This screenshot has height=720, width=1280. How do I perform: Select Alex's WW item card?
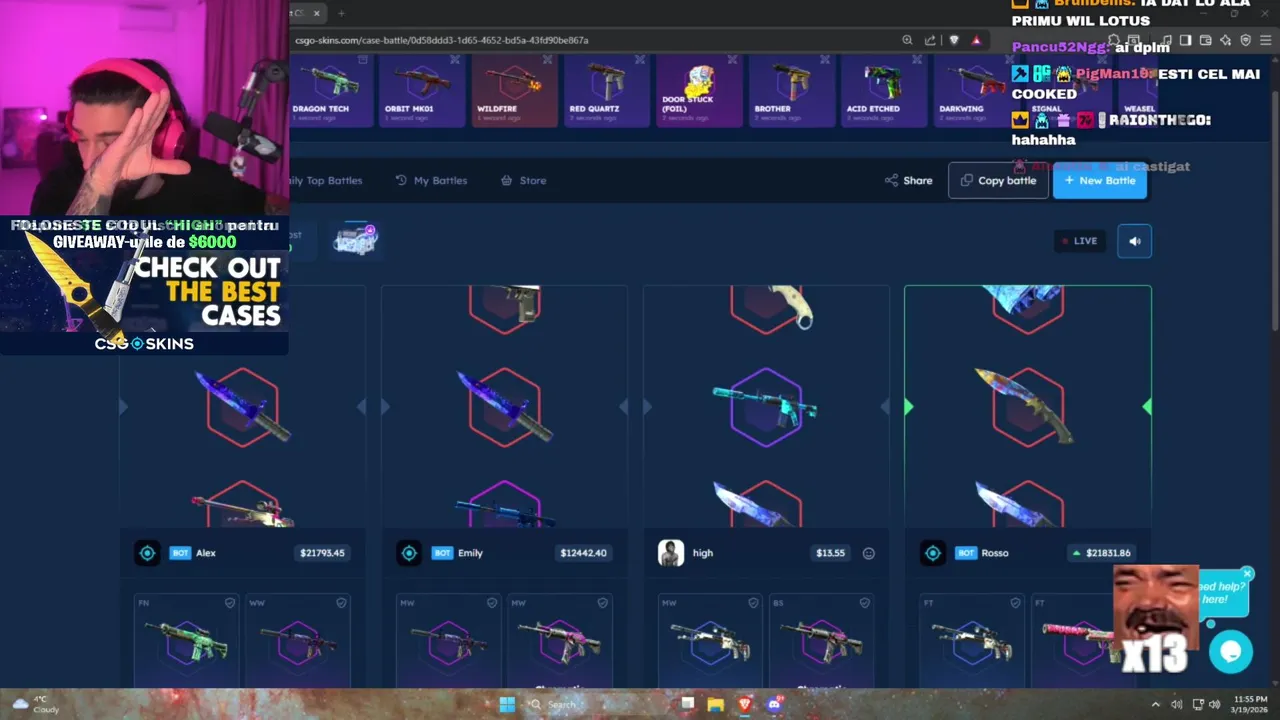click(297, 640)
